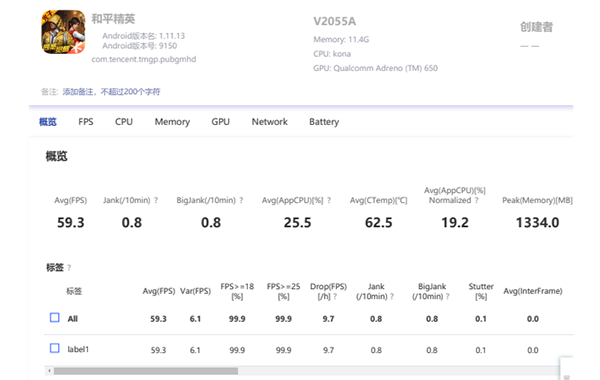Click the left arrow of horizontal scrollbar
This screenshot has height=380, width=600.
49,371
